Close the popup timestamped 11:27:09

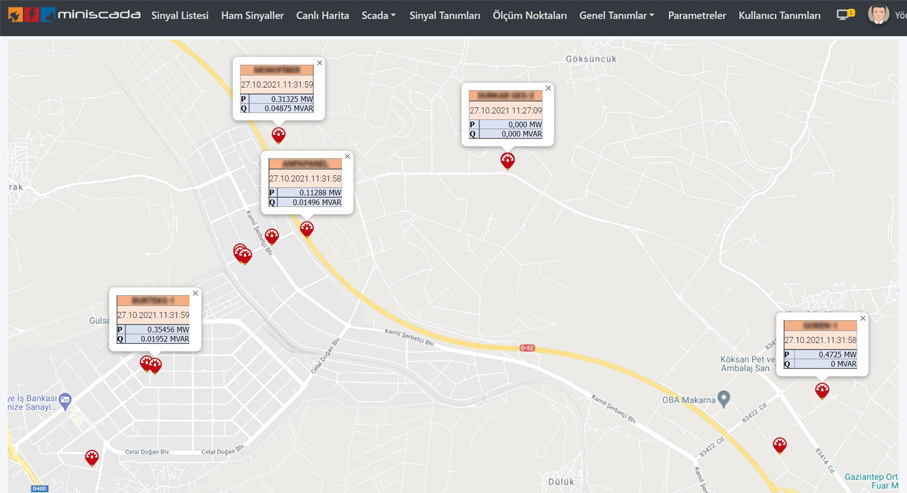click(x=548, y=88)
